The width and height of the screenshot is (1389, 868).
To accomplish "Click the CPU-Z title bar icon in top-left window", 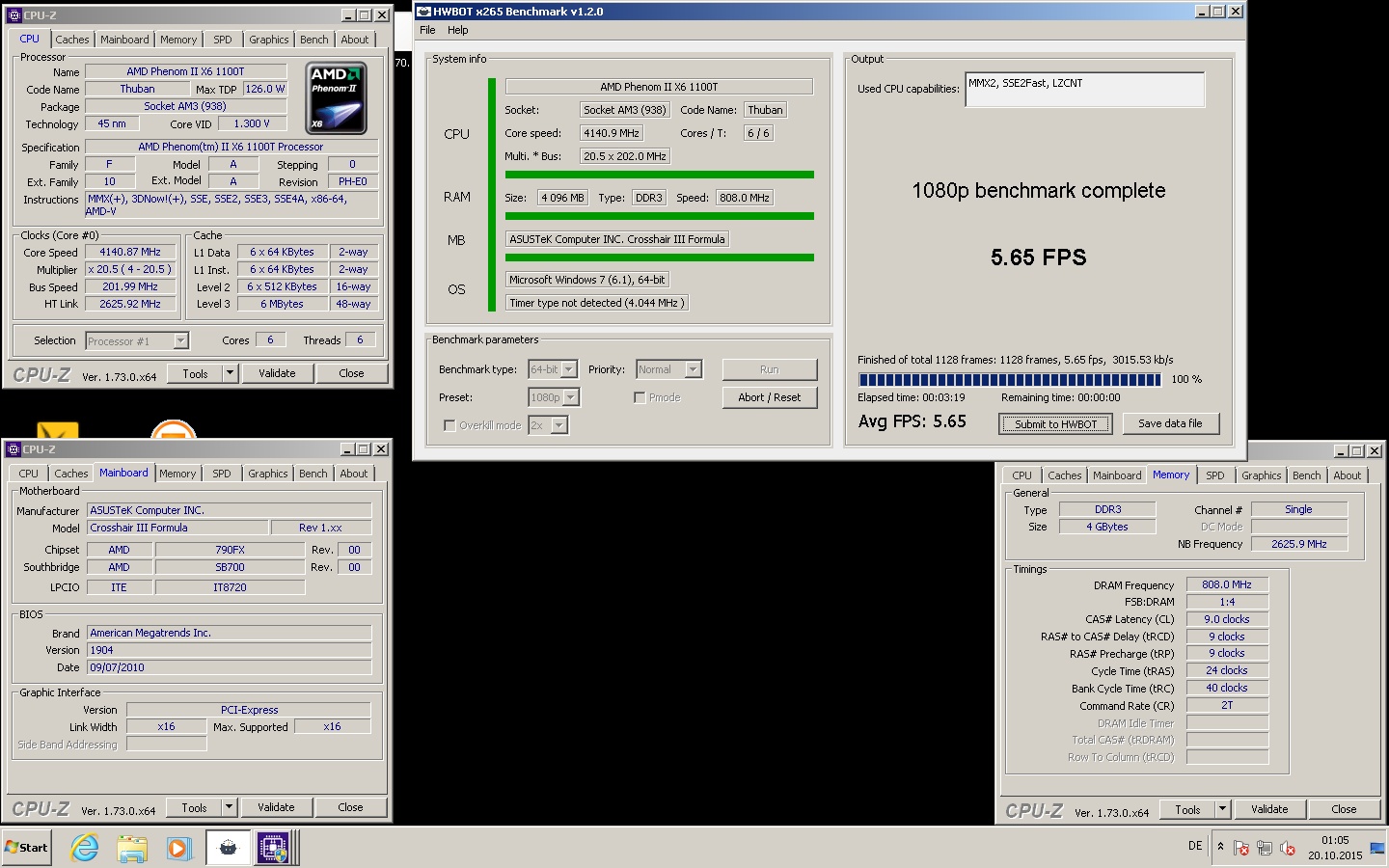I will 14,15.
